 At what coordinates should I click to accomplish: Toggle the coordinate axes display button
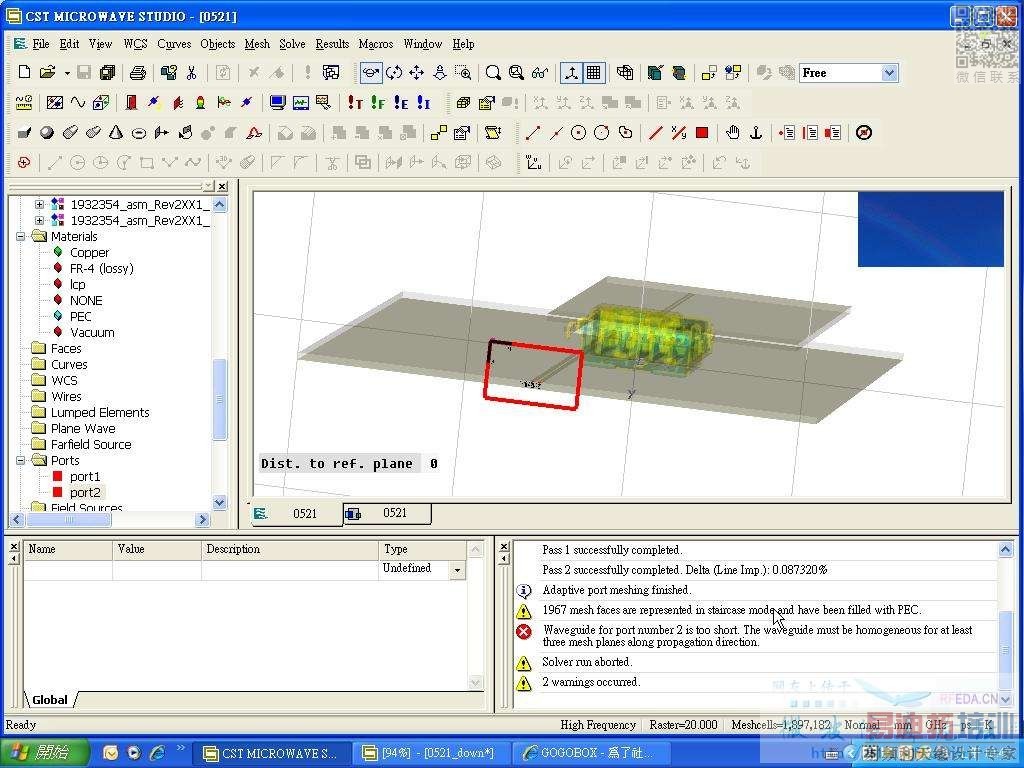pos(571,72)
